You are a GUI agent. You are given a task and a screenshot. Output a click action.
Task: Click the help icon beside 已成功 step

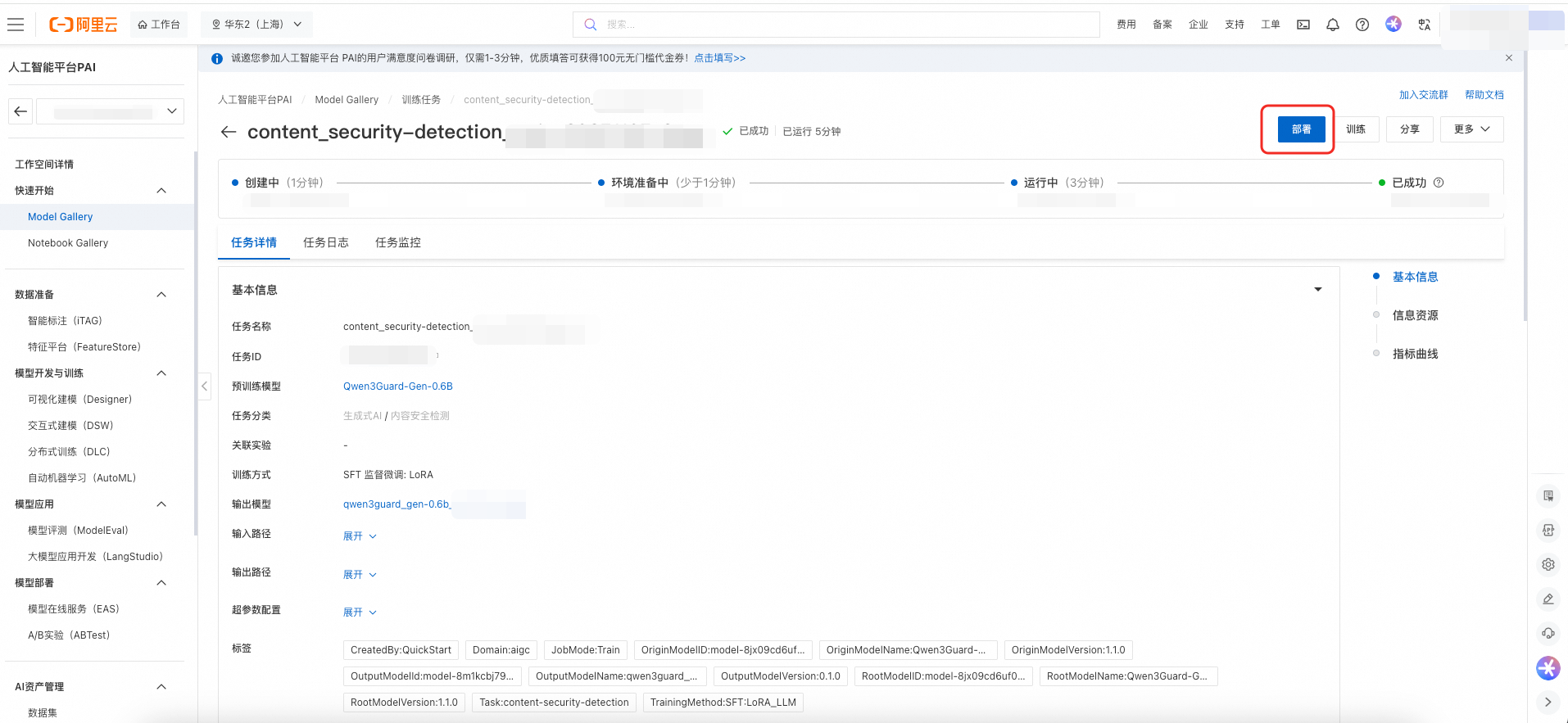pos(1439,183)
